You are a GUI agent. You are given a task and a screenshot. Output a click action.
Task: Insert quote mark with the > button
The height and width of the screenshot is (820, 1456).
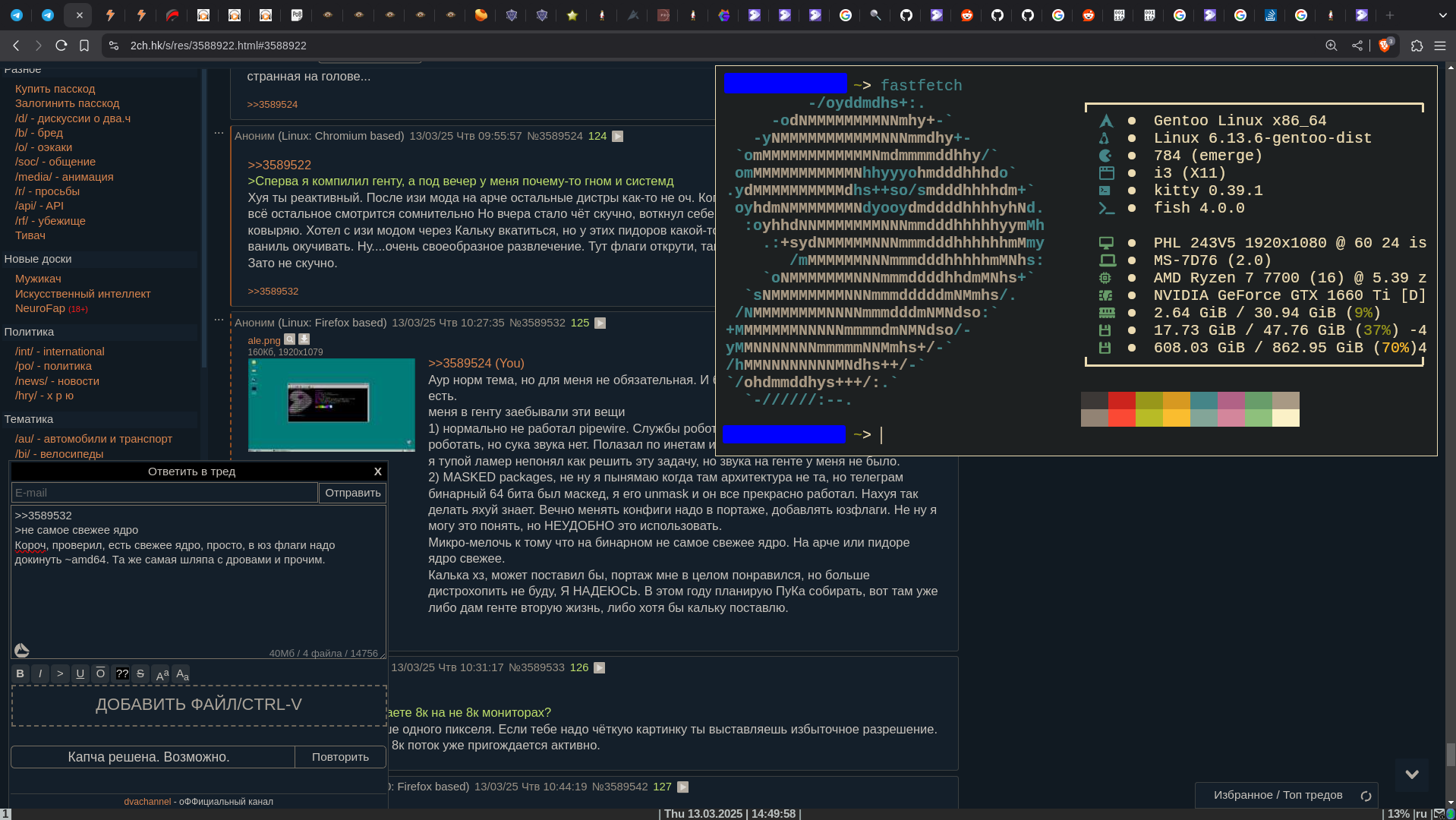pyautogui.click(x=60, y=673)
